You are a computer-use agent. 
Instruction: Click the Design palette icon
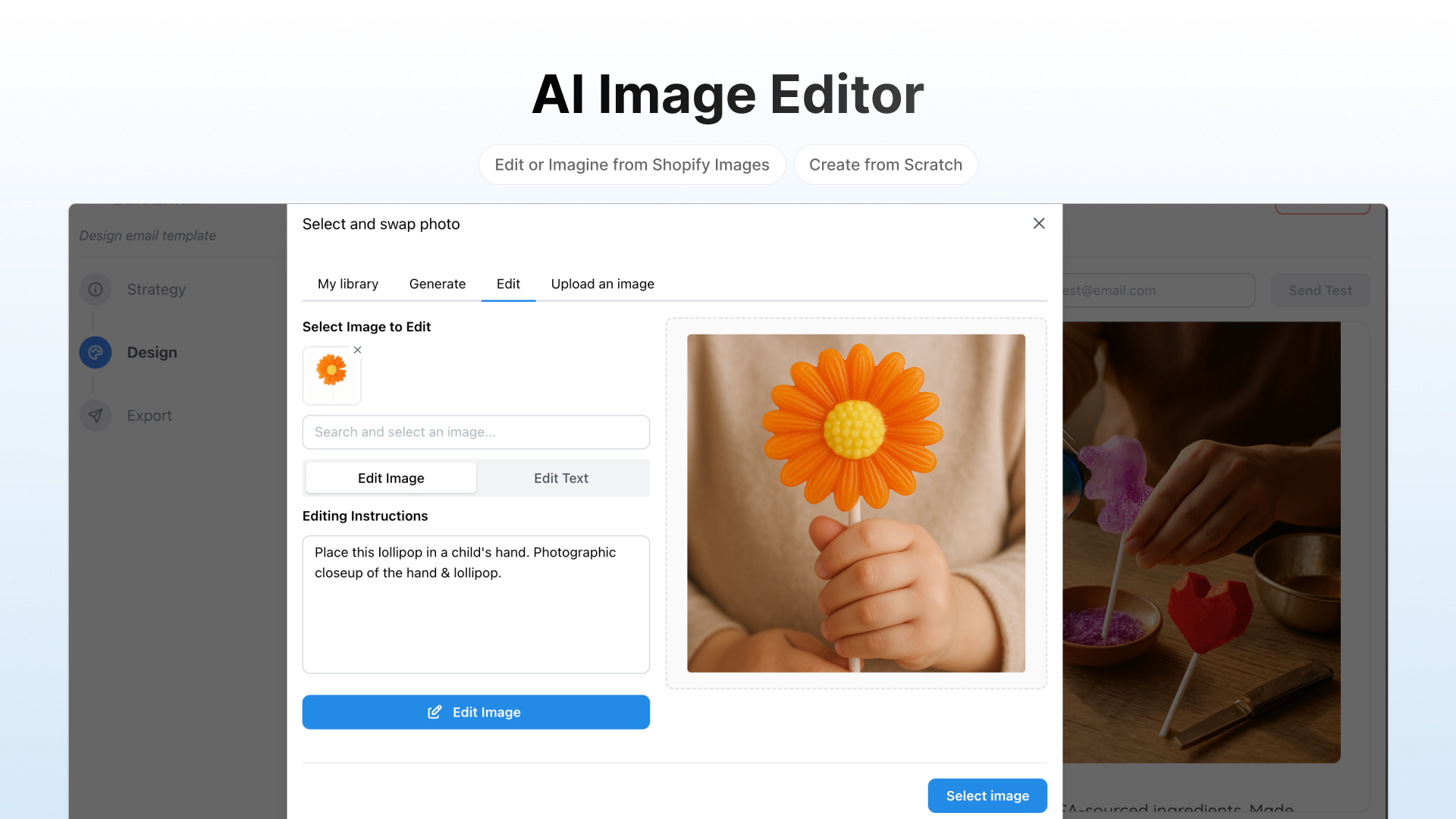pos(96,353)
